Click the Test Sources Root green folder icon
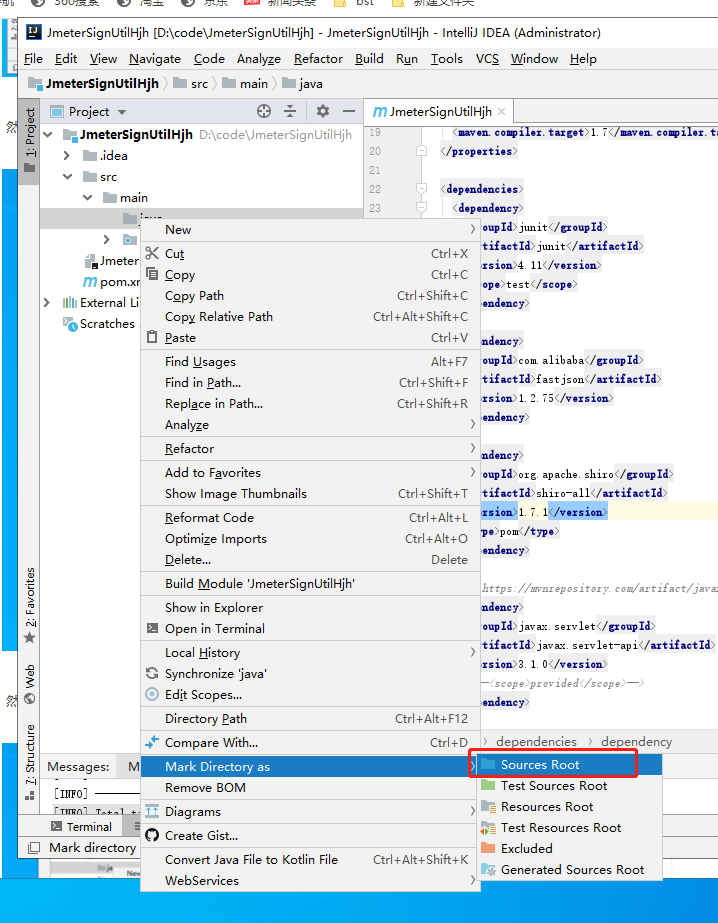The height and width of the screenshot is (923, 718). pyautogui.click(x=488, y=785)
